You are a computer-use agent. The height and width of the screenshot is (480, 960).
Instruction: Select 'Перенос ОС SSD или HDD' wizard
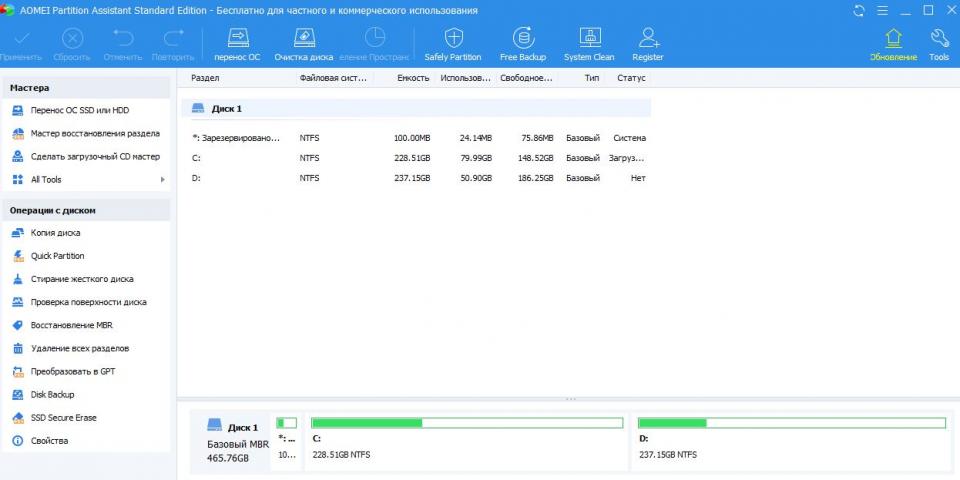79,110
